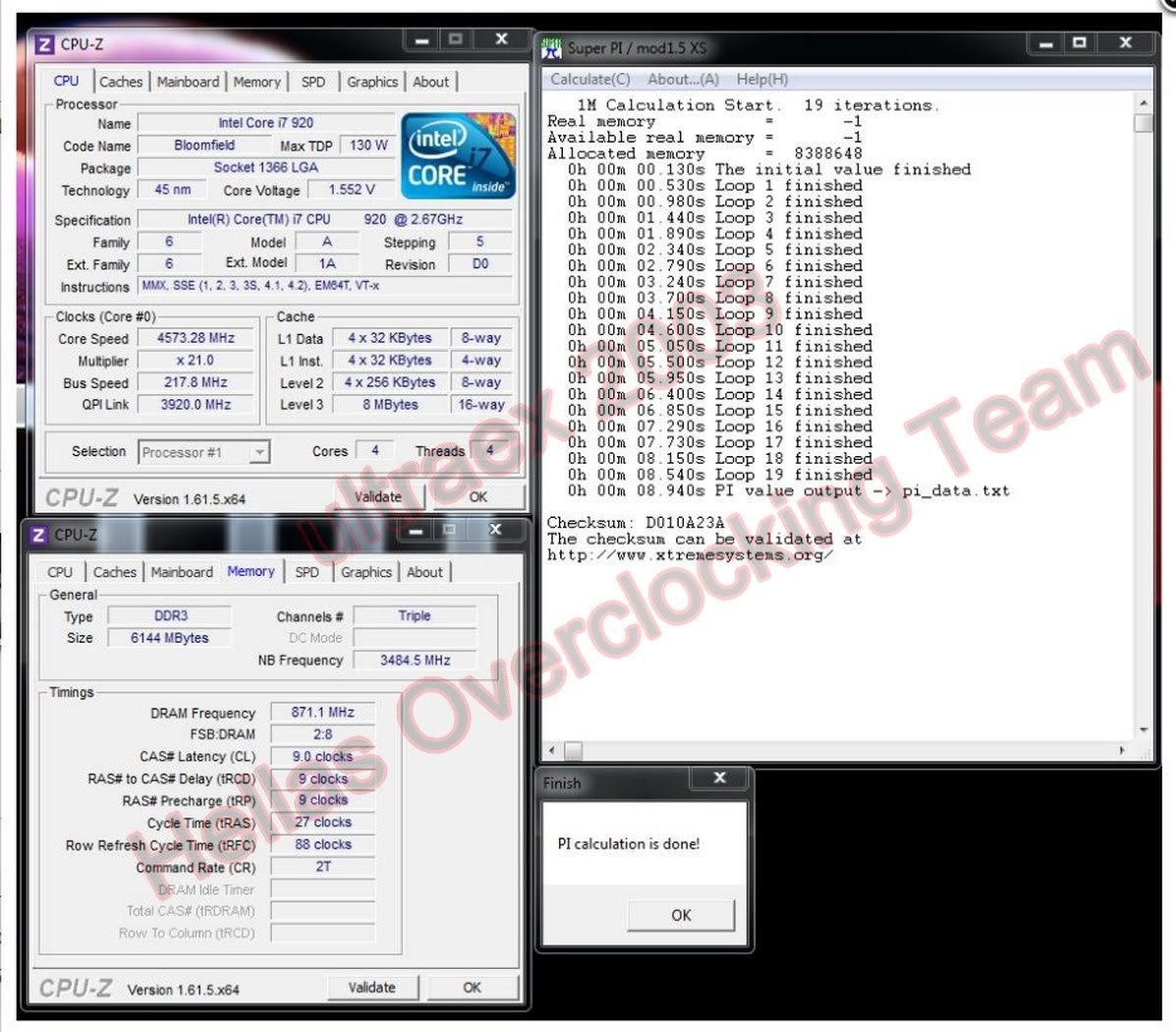Click the 'http://www.xtremesystems.org/' text in Super PI
The image size is (1176, 1032).
pyautogui.click(x=690, y=555)
